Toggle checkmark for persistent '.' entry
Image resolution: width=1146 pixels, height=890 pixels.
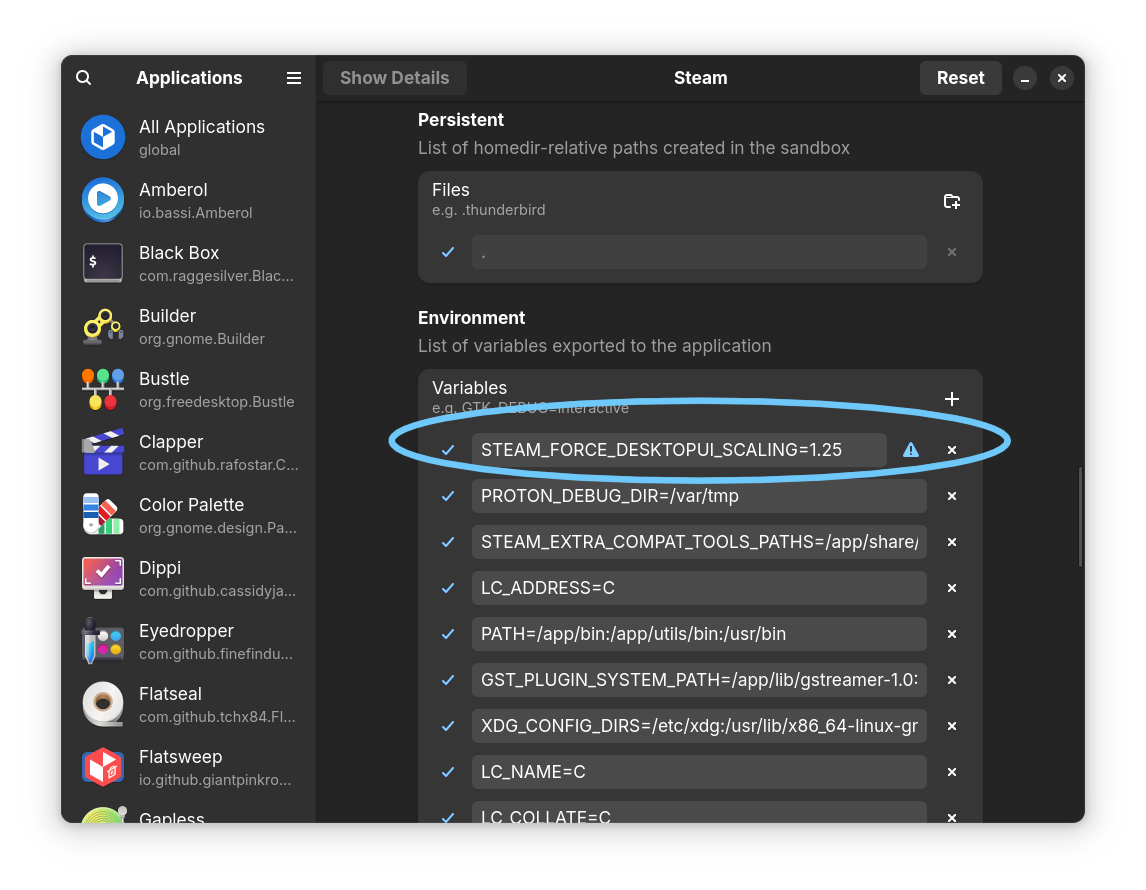tap(448, 252)
